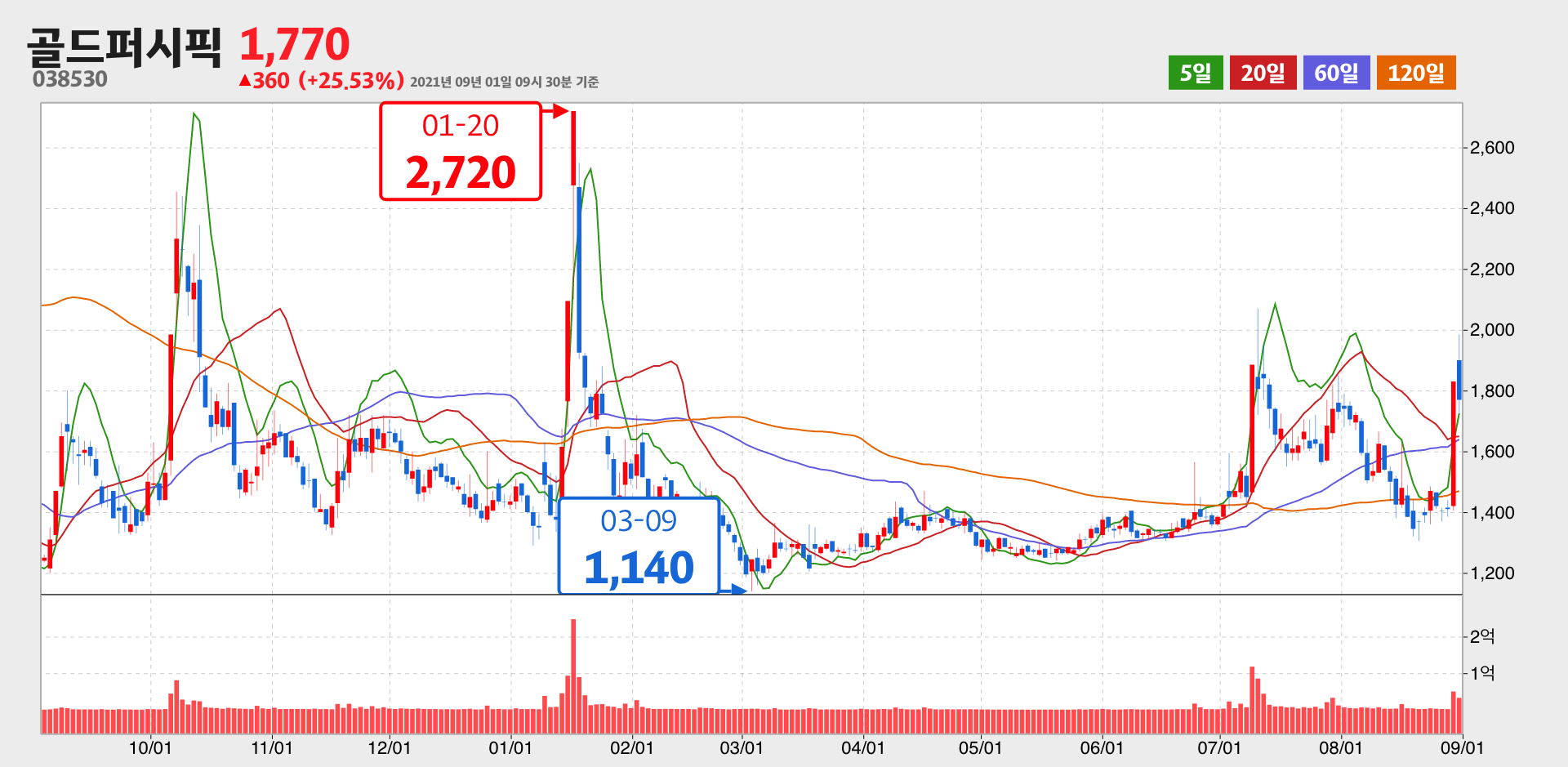Click the 1,800 price axis label

[x=1492, y=391]
